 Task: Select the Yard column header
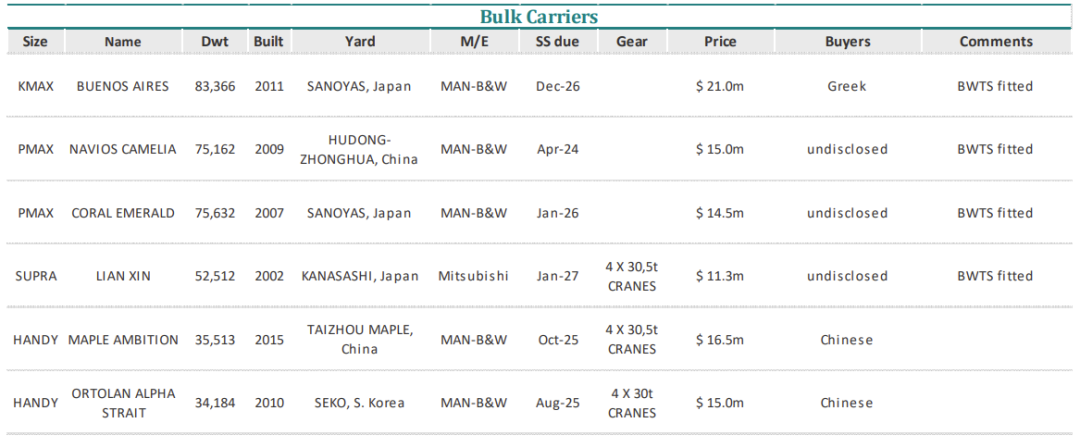(x=360, y=42)
